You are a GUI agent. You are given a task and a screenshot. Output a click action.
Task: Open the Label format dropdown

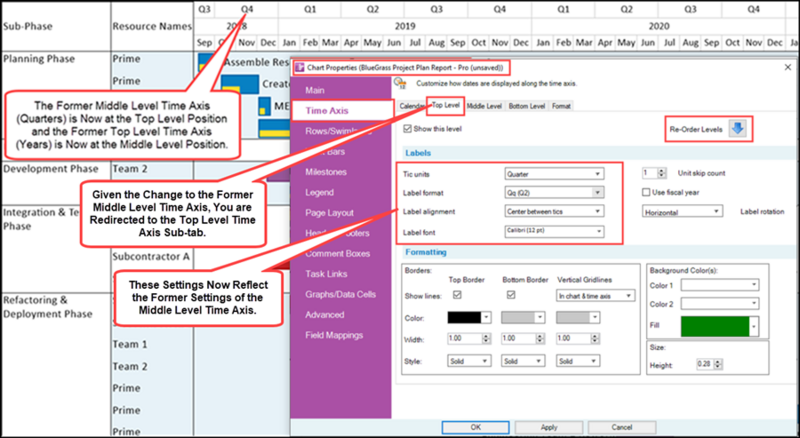[554, 192]
